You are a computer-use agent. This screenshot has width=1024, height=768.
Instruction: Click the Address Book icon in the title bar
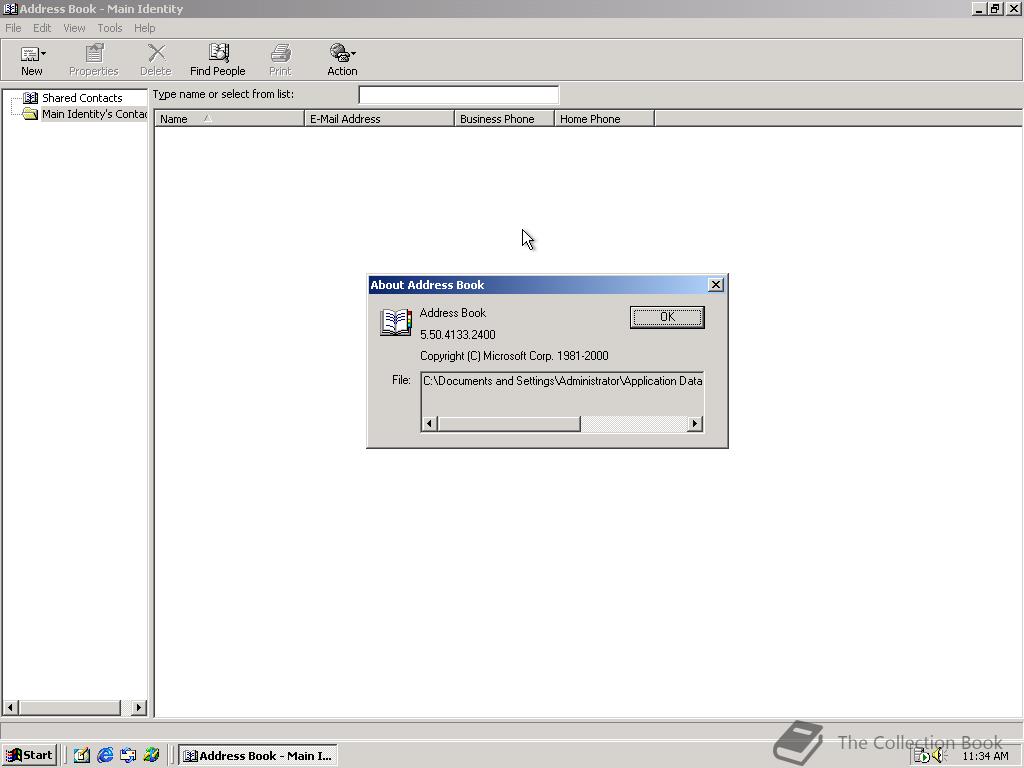10,9
